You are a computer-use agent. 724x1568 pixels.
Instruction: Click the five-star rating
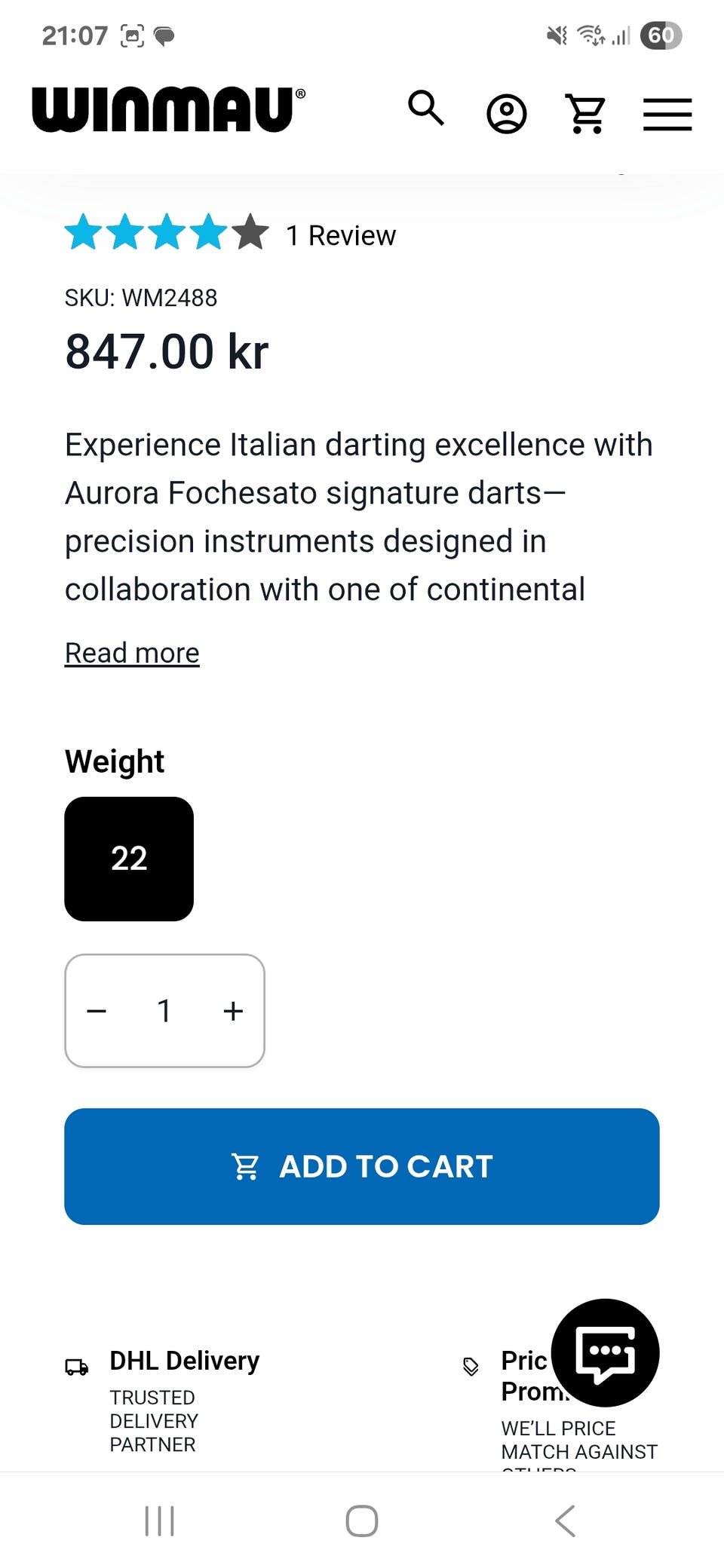pos(167,232)
